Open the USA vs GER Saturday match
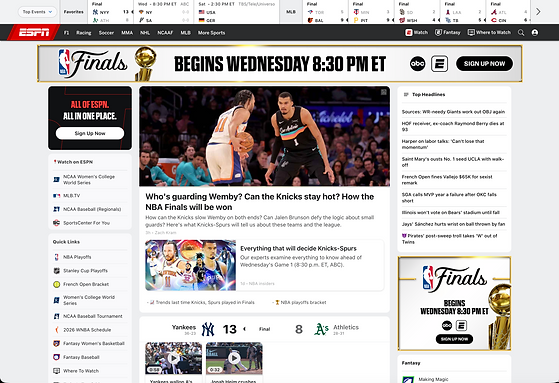The width and height of the screenshot is (559, 383). (x=237, y=12)
